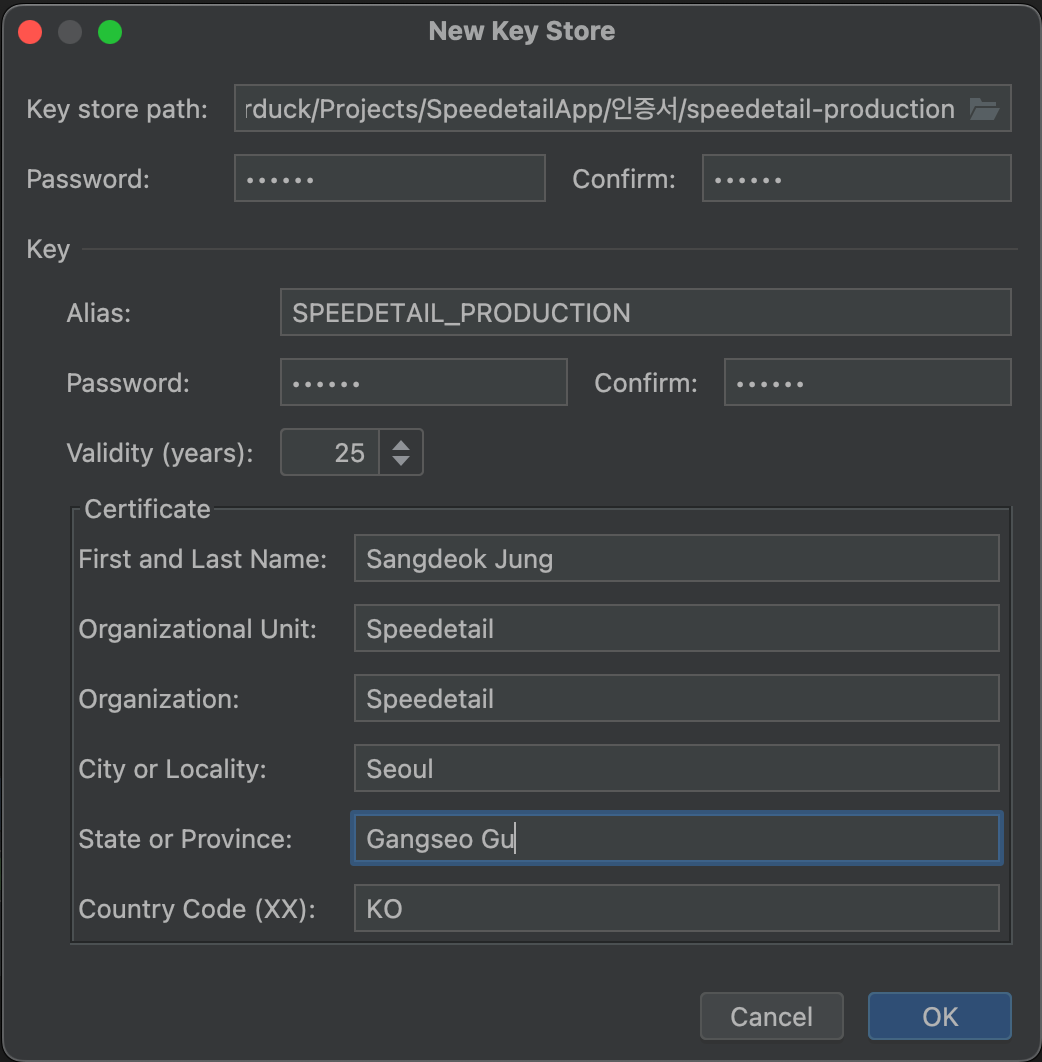Click the 'Country Code (XX):' label
Viewport: 1042px width, 1062px height.
click(x=197, y=909)
